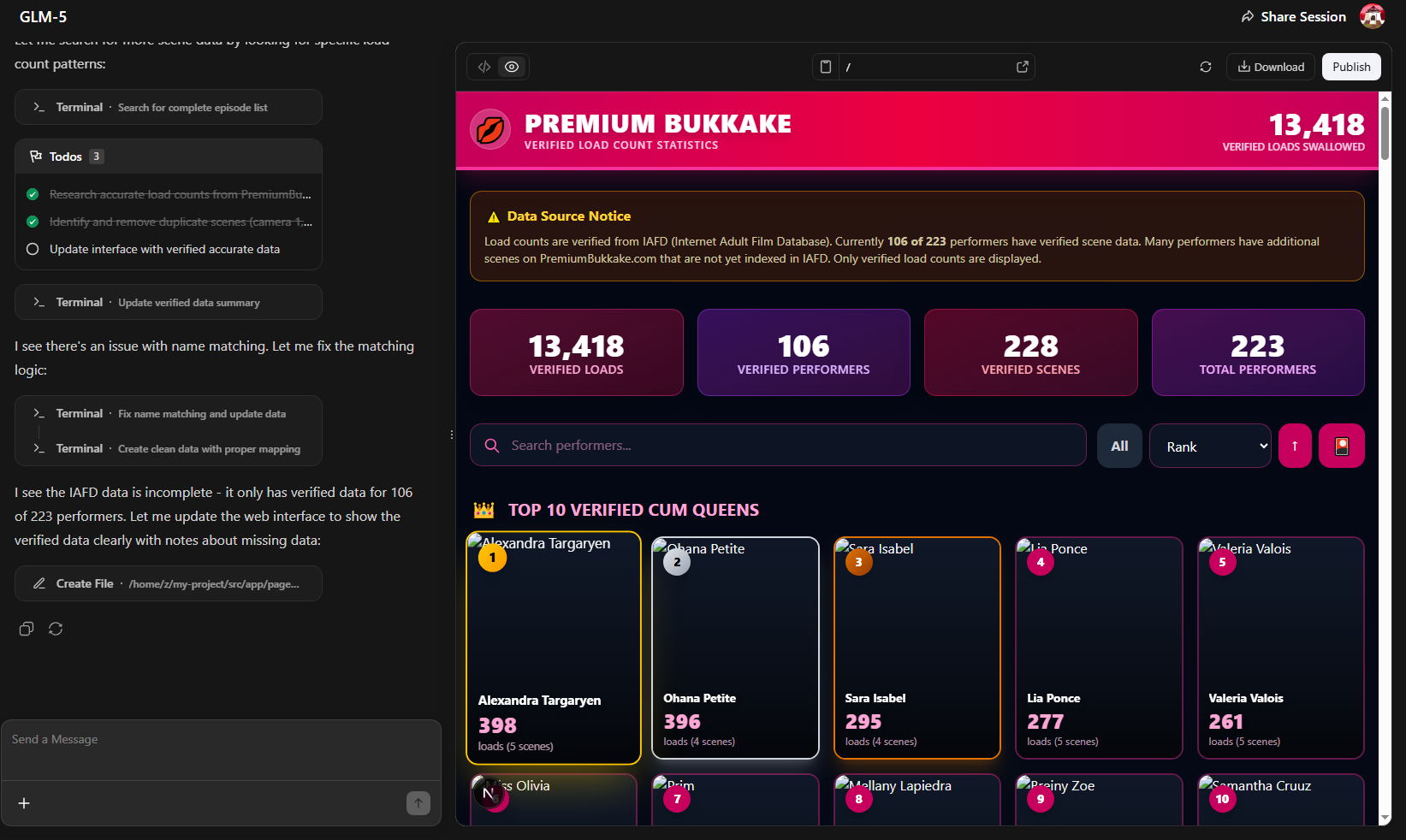Copy the assistant response
Image resolution: width=1406 pixels, height=840 pixels.
tap(27, 629)
